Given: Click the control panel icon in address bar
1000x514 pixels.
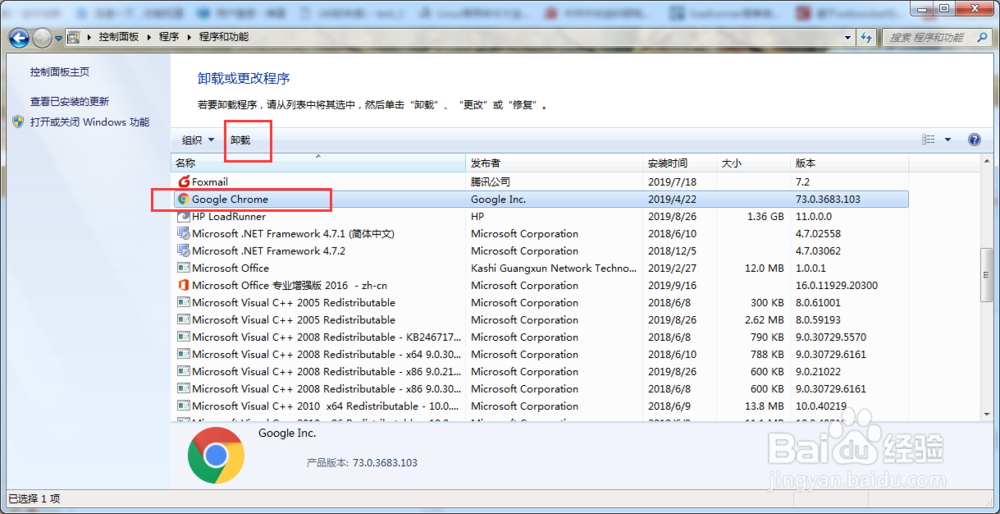Looking at the screenshot, I should 74,38.
